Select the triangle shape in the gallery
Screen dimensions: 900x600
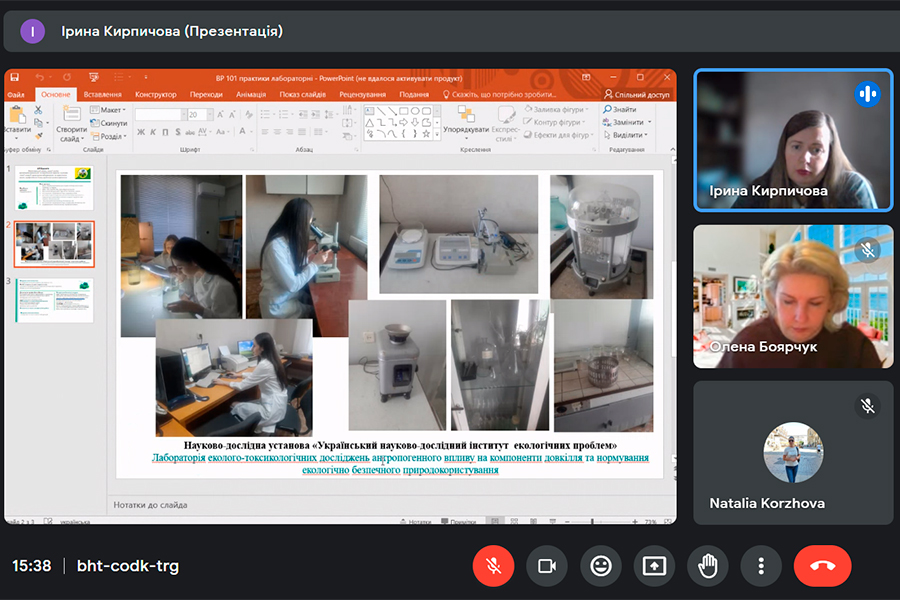(x=370, y=122)
